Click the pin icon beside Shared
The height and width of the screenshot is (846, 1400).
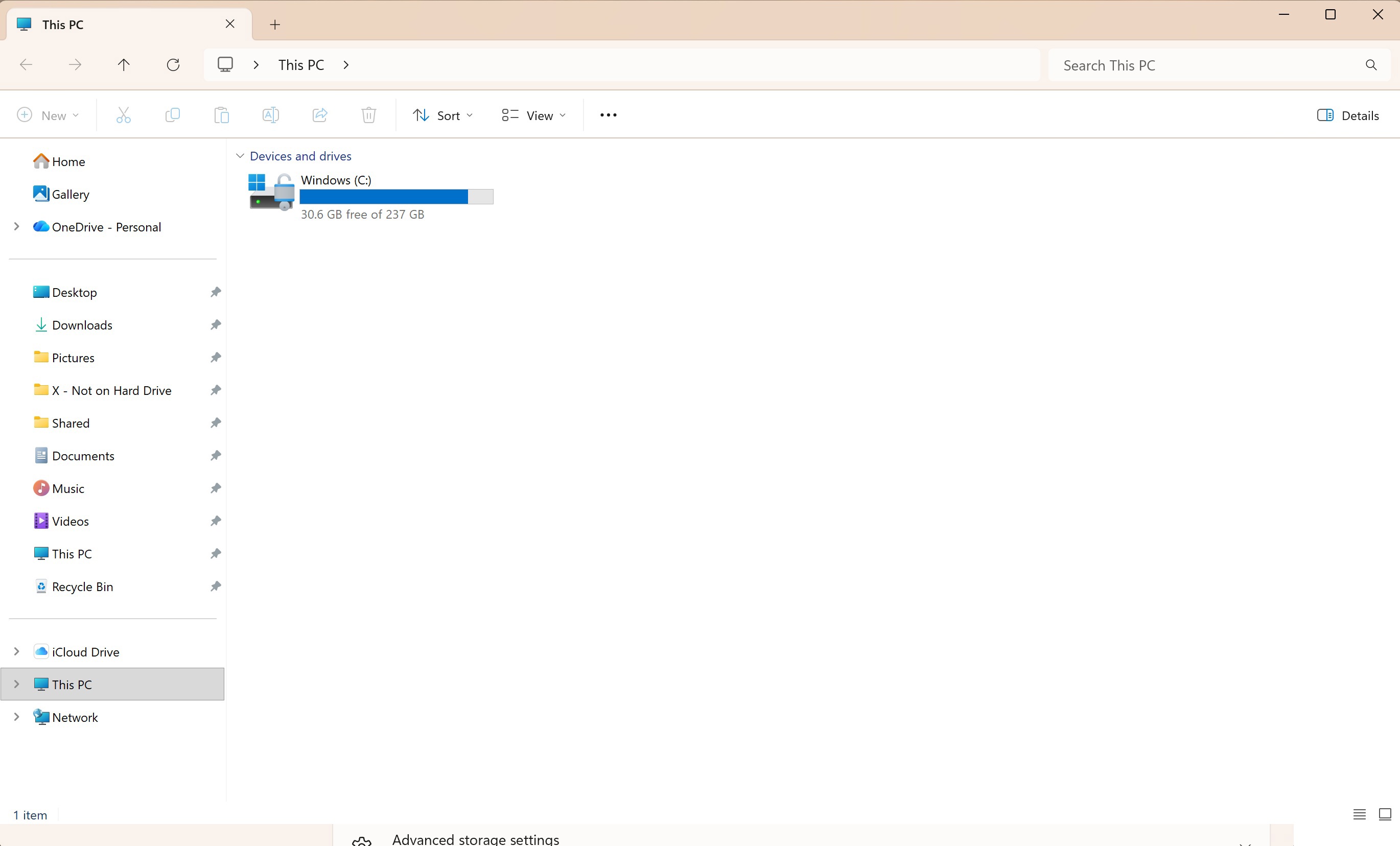215,422
